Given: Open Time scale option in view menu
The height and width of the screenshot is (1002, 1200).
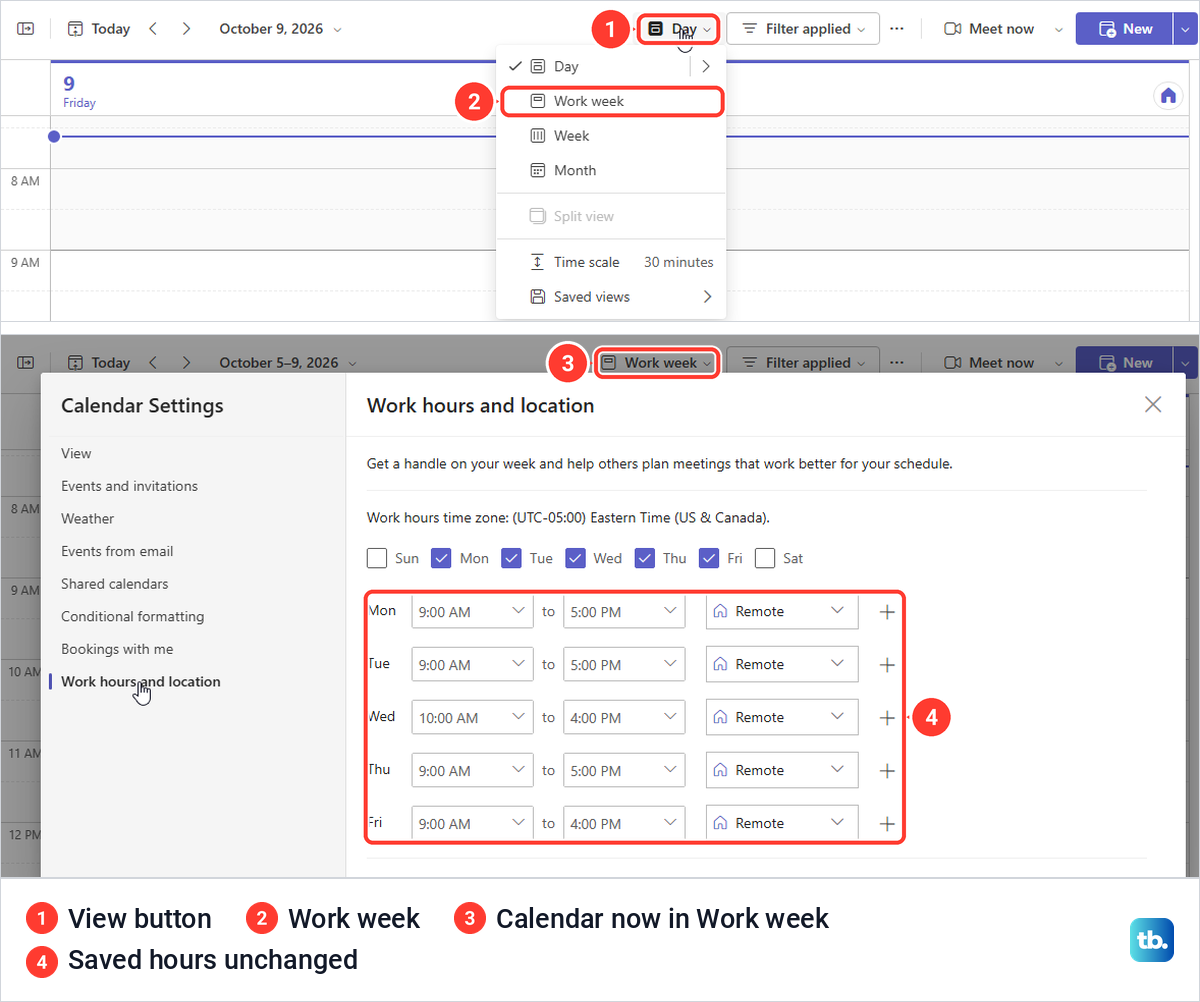Looking at the screenshot, I should [611, 262].
